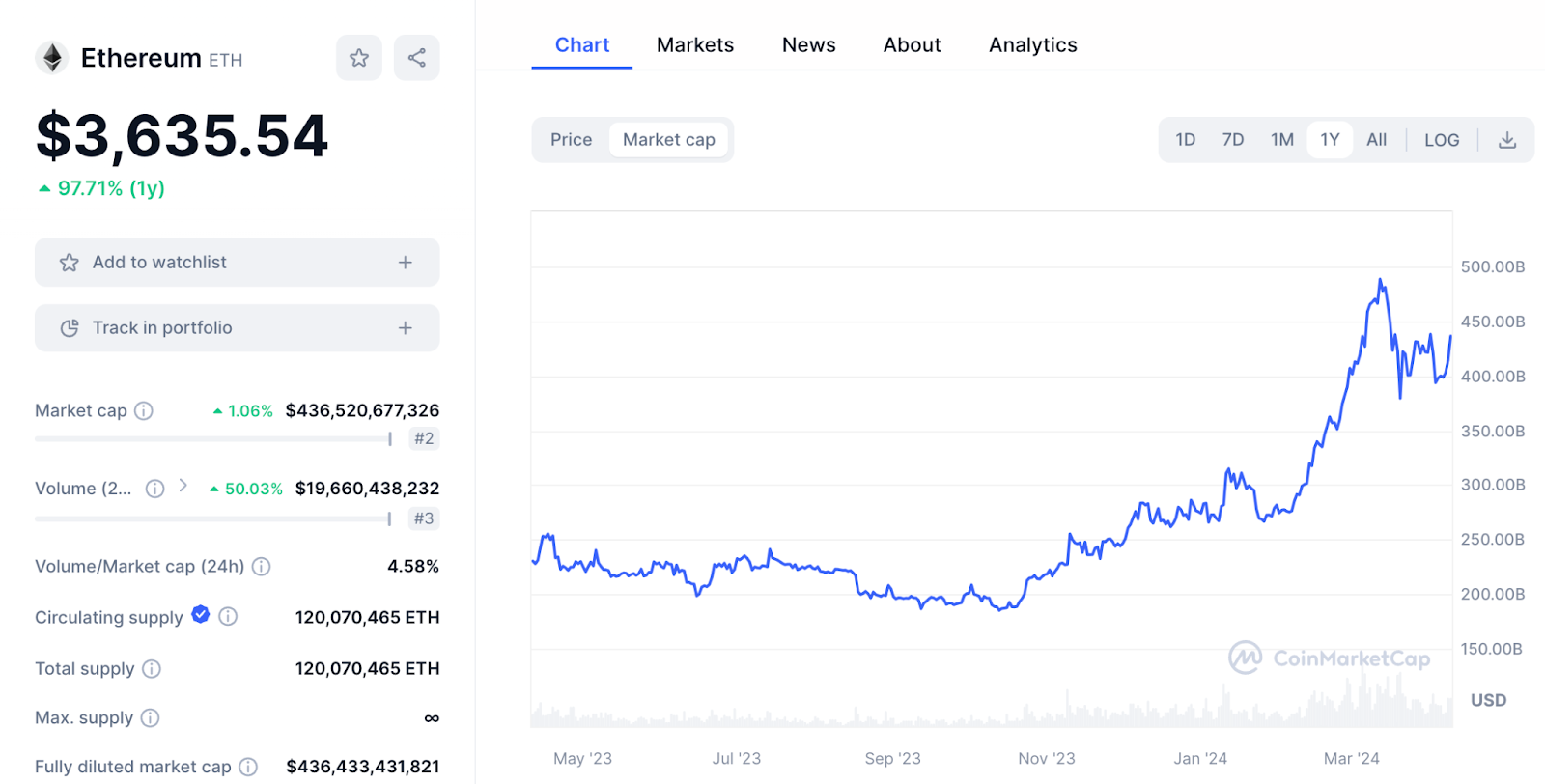The image size is (1545, 784).
Task: Click the market cap line peak in March
Action: point(1381,281)
